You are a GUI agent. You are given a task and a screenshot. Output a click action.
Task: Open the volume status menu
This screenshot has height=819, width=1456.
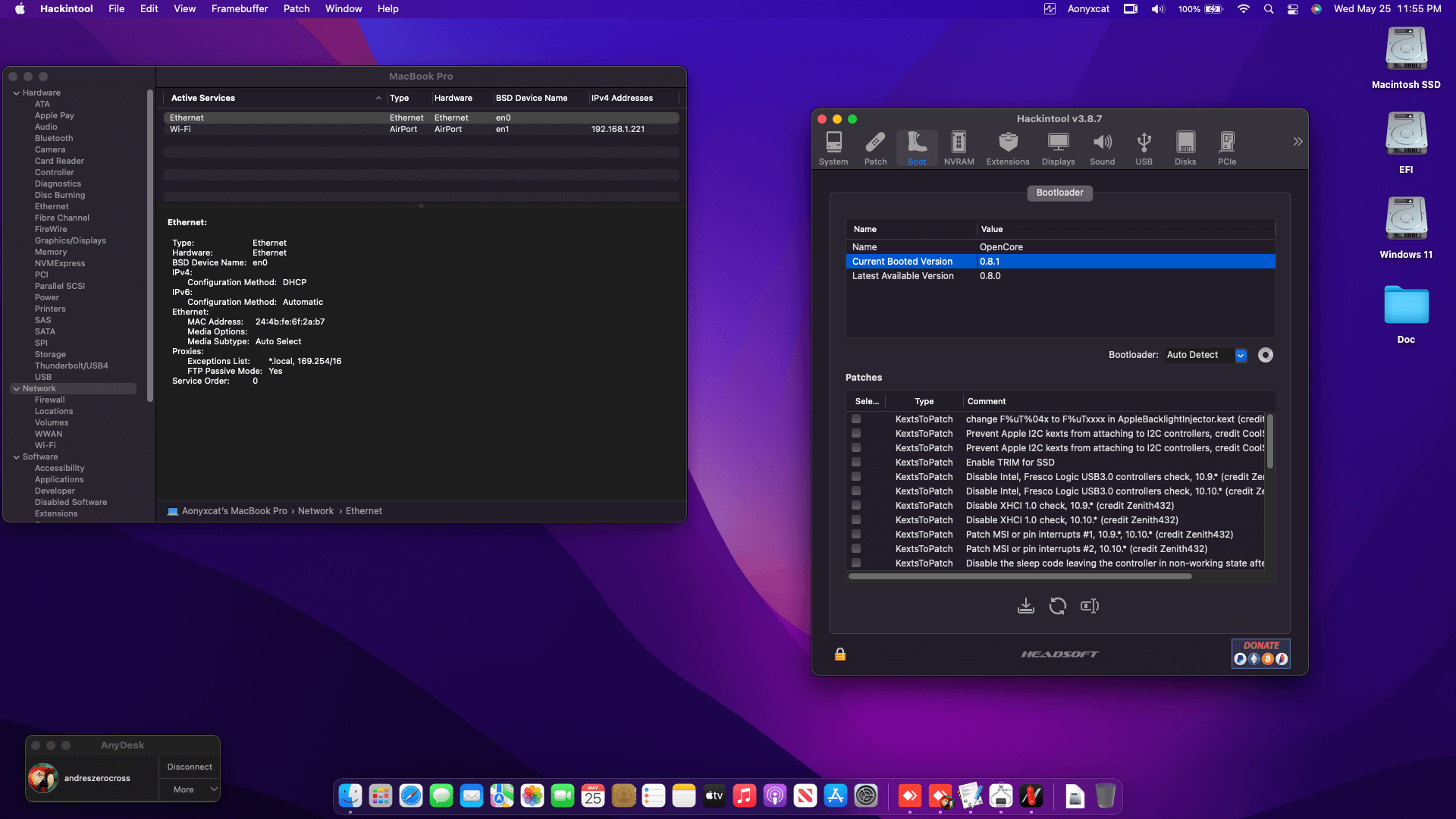click(x=1158, y=9)
